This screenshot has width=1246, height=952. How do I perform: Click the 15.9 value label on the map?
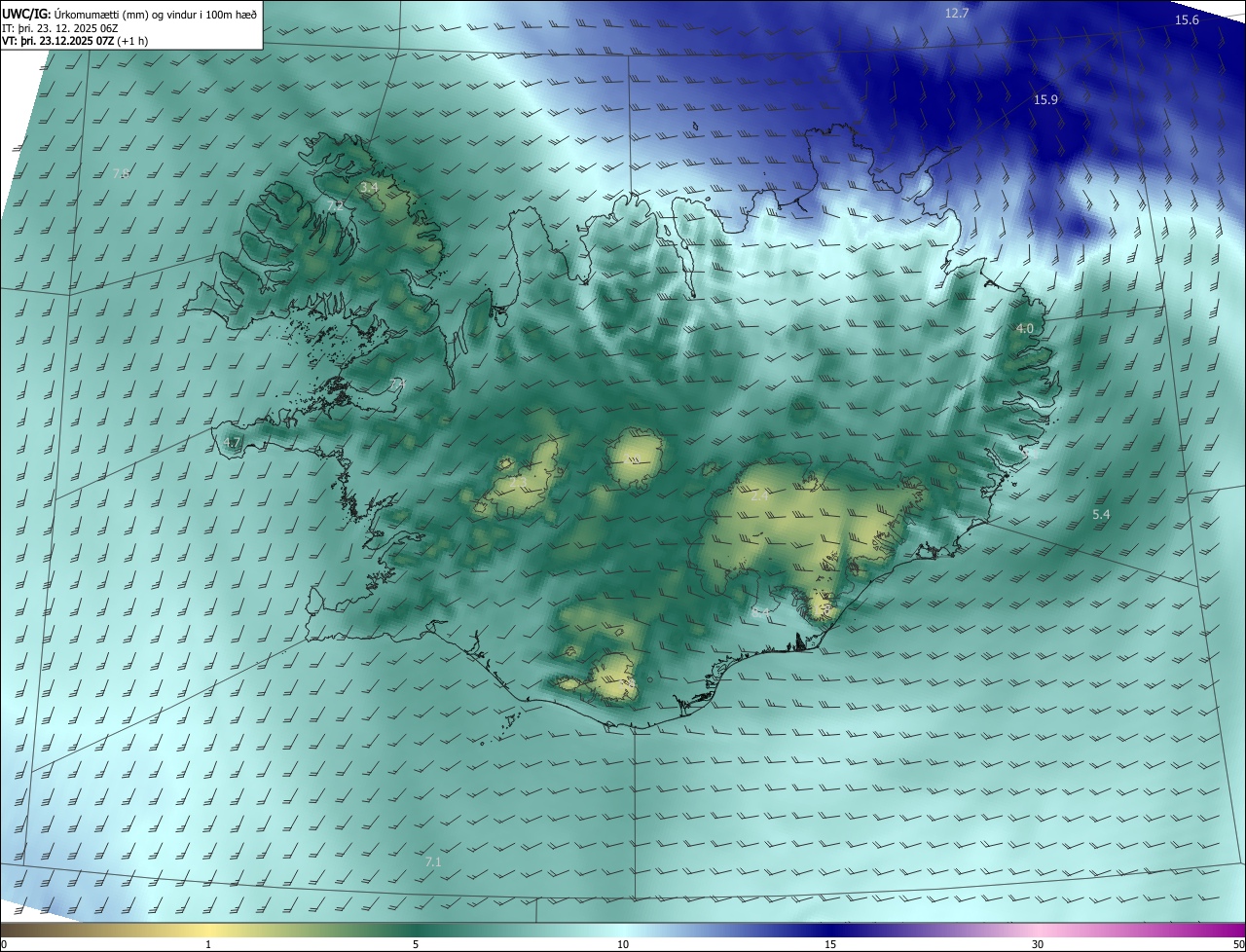(x=1045, y=100)
